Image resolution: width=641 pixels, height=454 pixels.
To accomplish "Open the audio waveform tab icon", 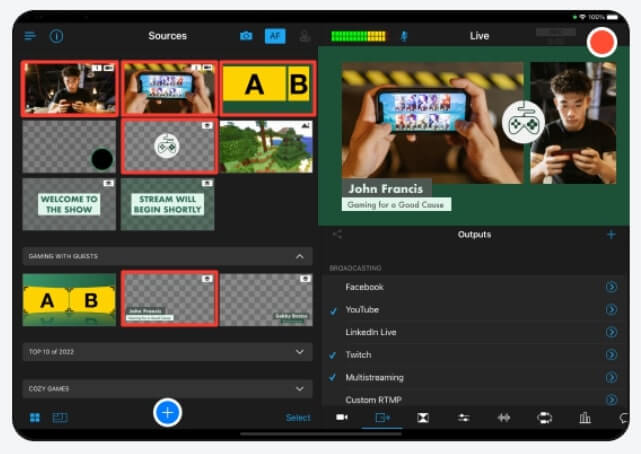I will 504,418.
